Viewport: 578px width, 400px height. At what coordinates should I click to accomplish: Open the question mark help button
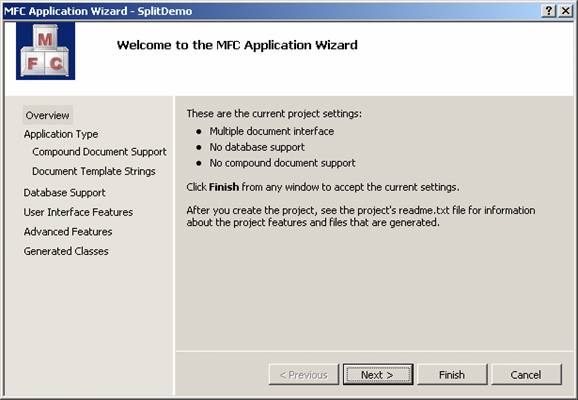(x=549, y=11)
